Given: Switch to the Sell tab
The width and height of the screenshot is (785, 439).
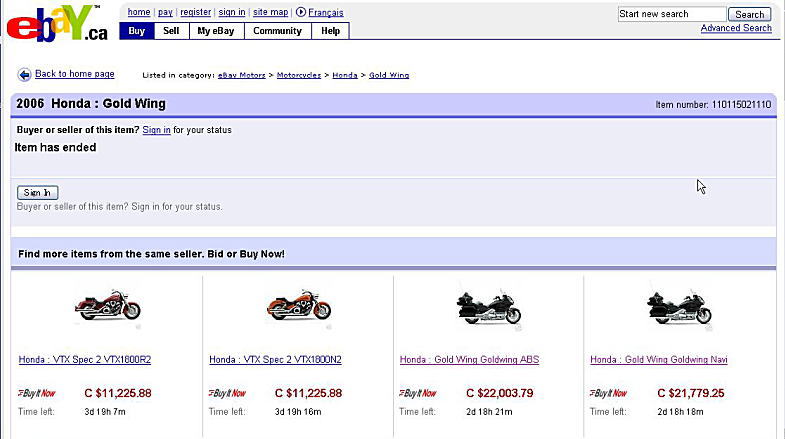Looking at the screenshot, I should tap(171, 31).
